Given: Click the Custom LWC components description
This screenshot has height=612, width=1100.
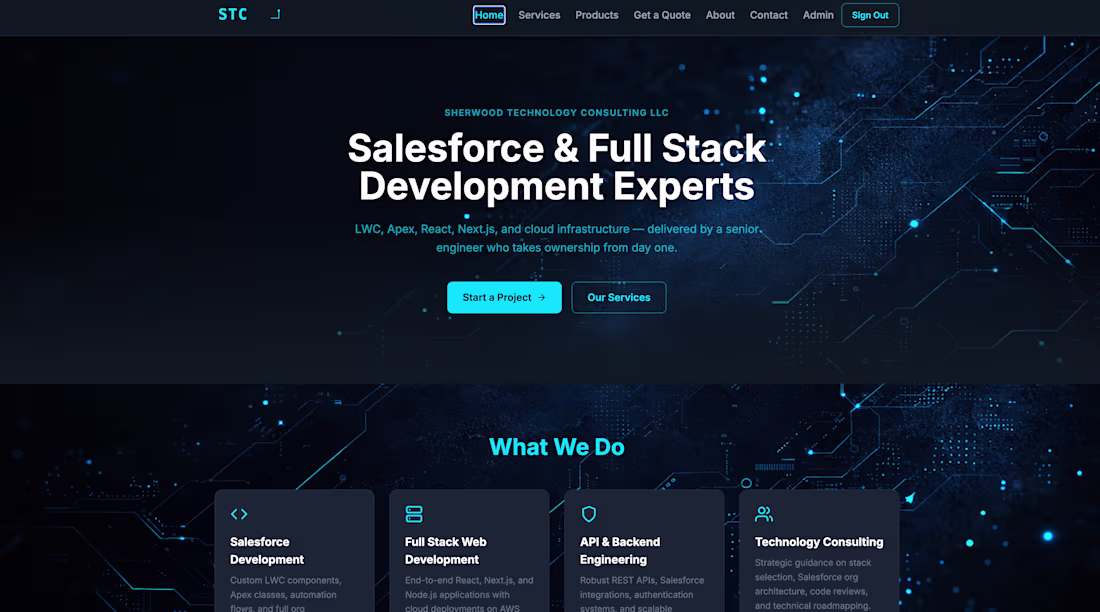Looking at the screenshot, I should [286, 594].
